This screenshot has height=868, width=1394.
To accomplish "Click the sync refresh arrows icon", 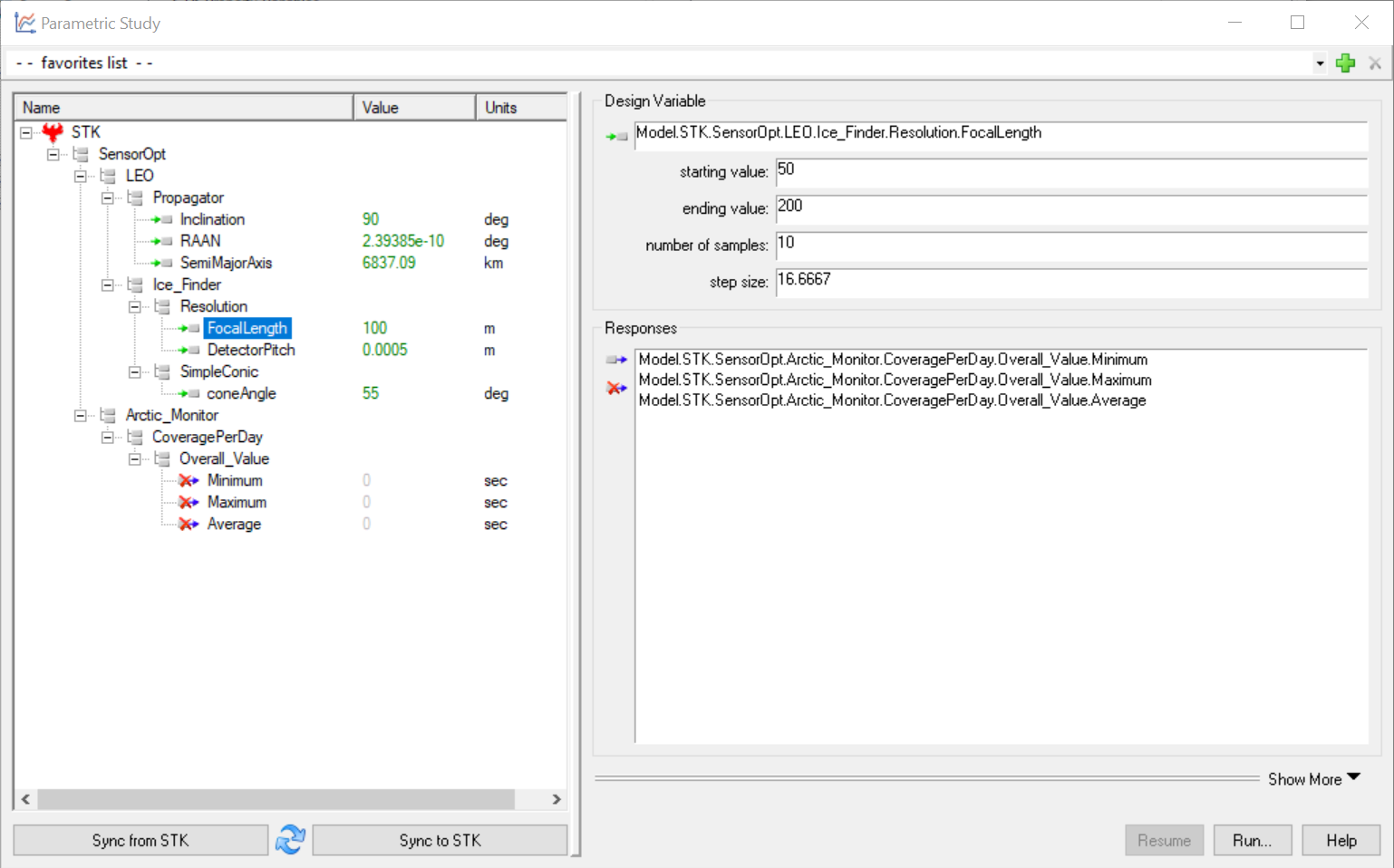I will (x=290, y=840).
